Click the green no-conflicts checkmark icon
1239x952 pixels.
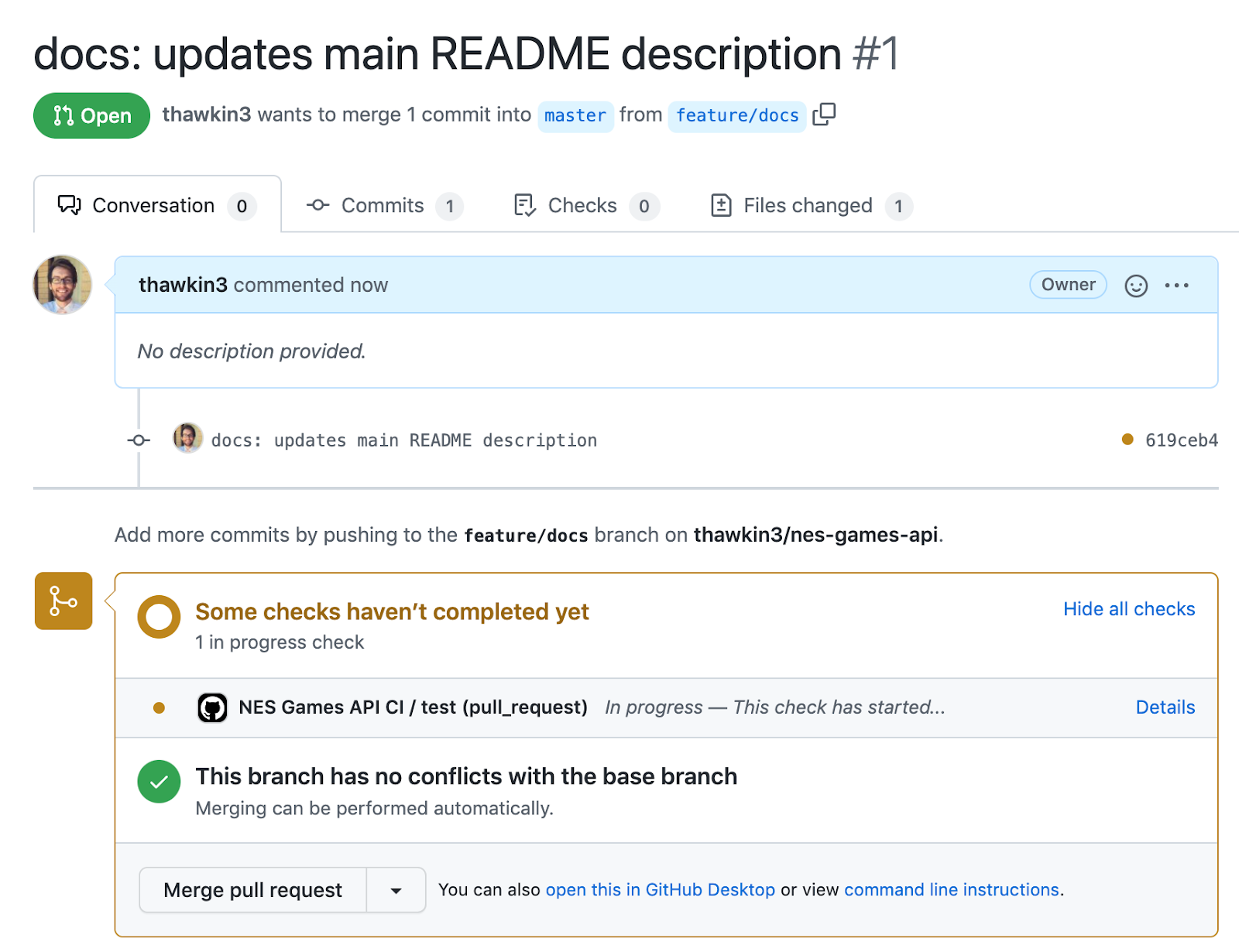[x=159, y=782]
